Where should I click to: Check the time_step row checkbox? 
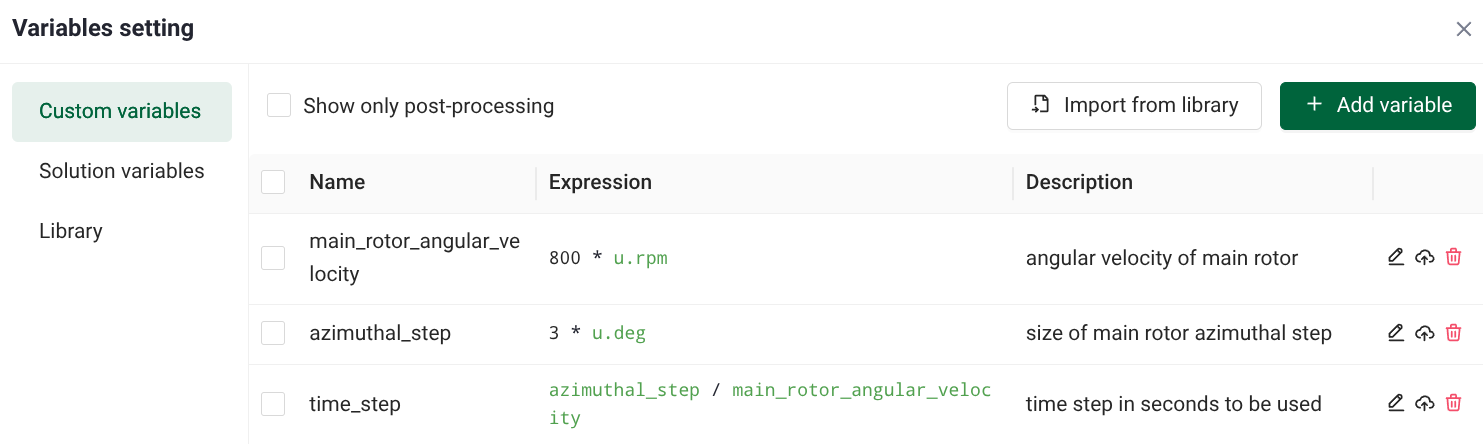273,404
